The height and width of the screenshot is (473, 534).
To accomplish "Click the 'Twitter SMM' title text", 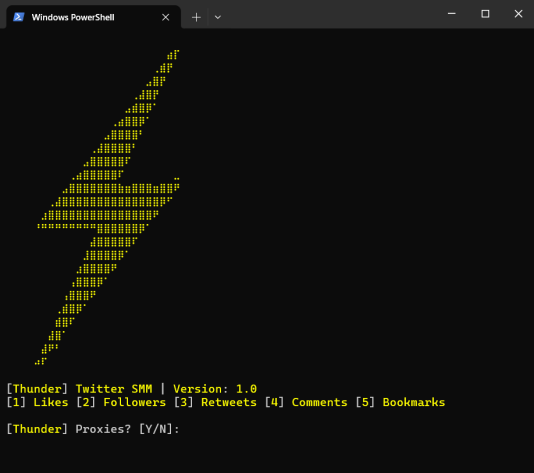I will [x=114, y=389].
